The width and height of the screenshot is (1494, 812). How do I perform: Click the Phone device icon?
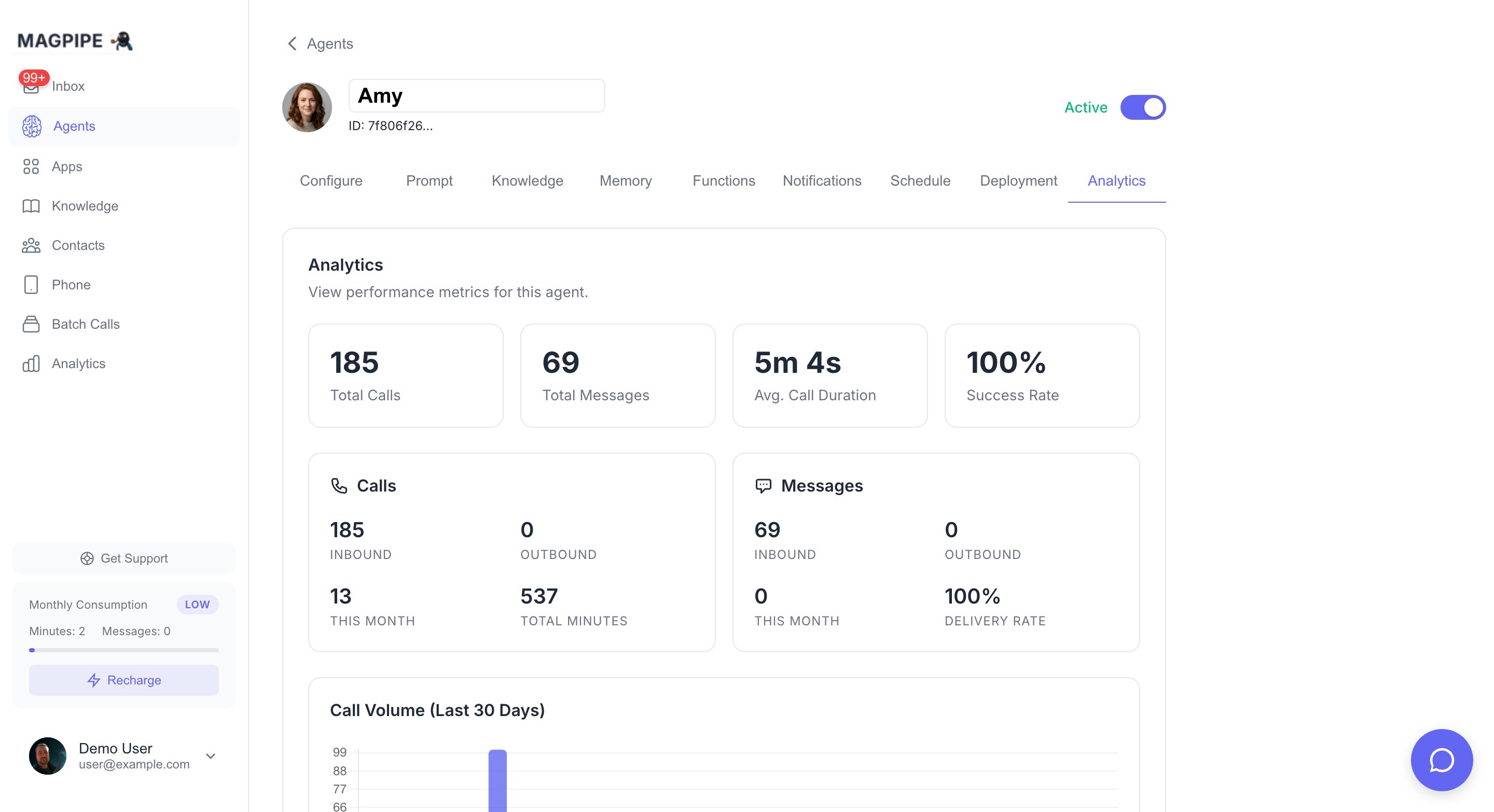31,285
